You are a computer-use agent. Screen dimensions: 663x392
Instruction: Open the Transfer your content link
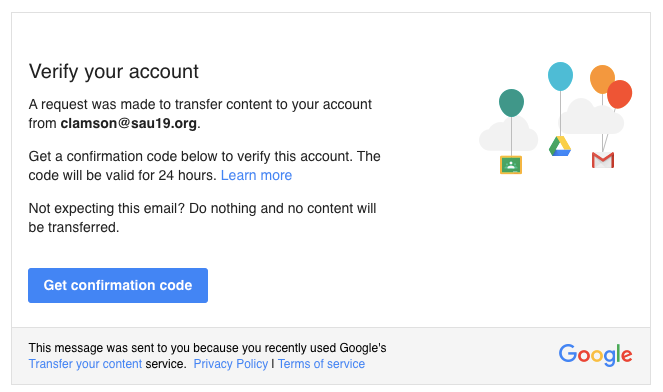tap(85, 364)
